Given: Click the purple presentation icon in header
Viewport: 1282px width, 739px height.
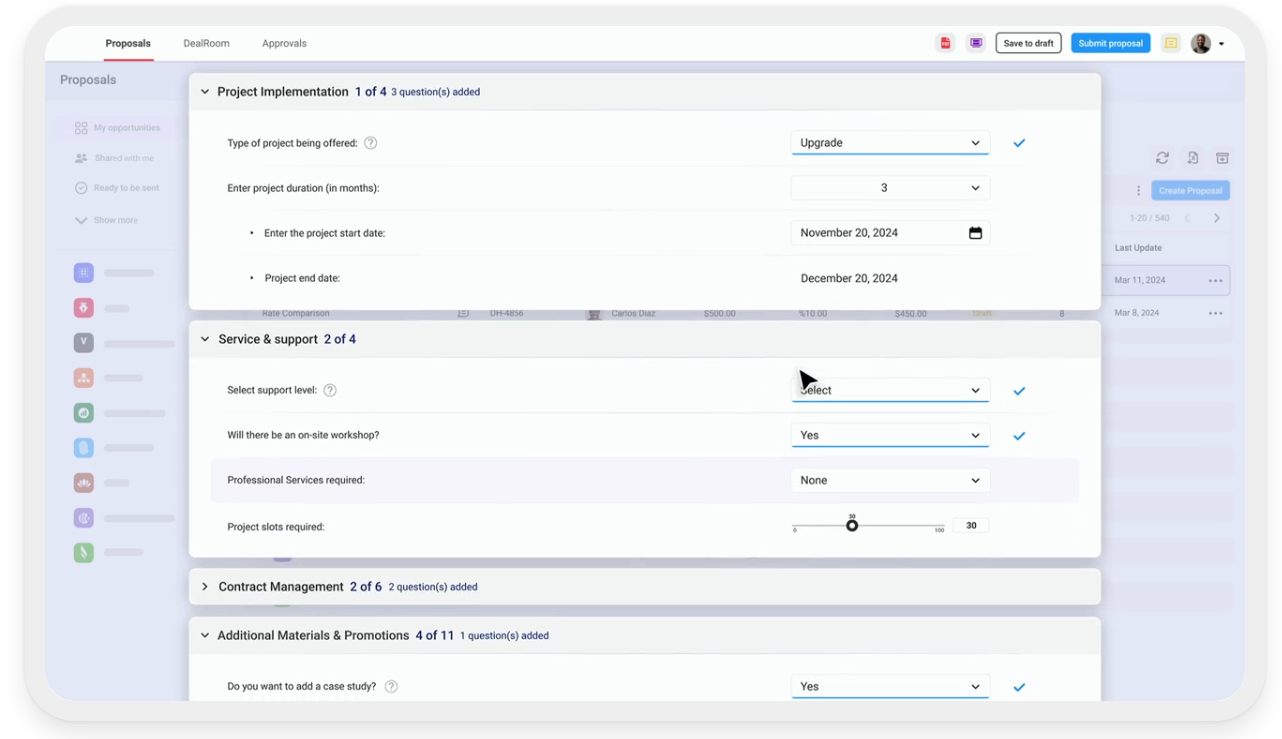Looking at the screenshot, I should pyautogui.click(x=976, y=43).
